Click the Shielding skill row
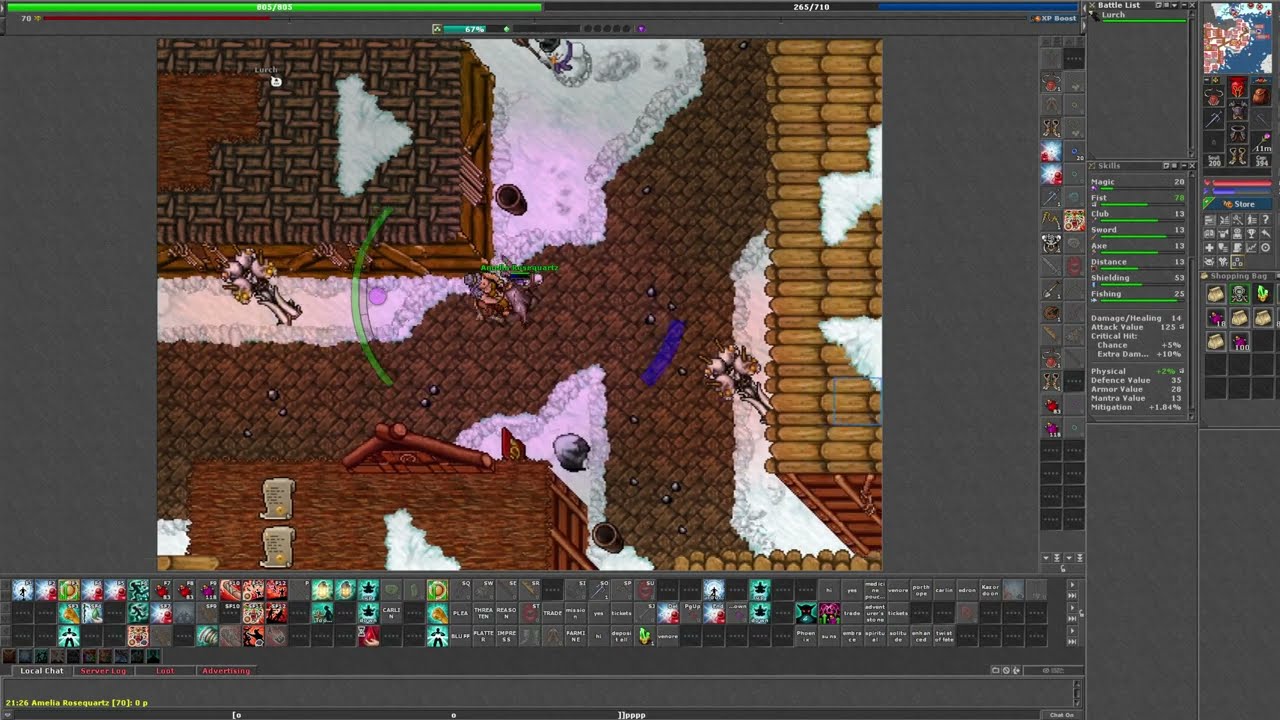Viewport: 1280px width, 720px height. click(x=1138, y=280)
